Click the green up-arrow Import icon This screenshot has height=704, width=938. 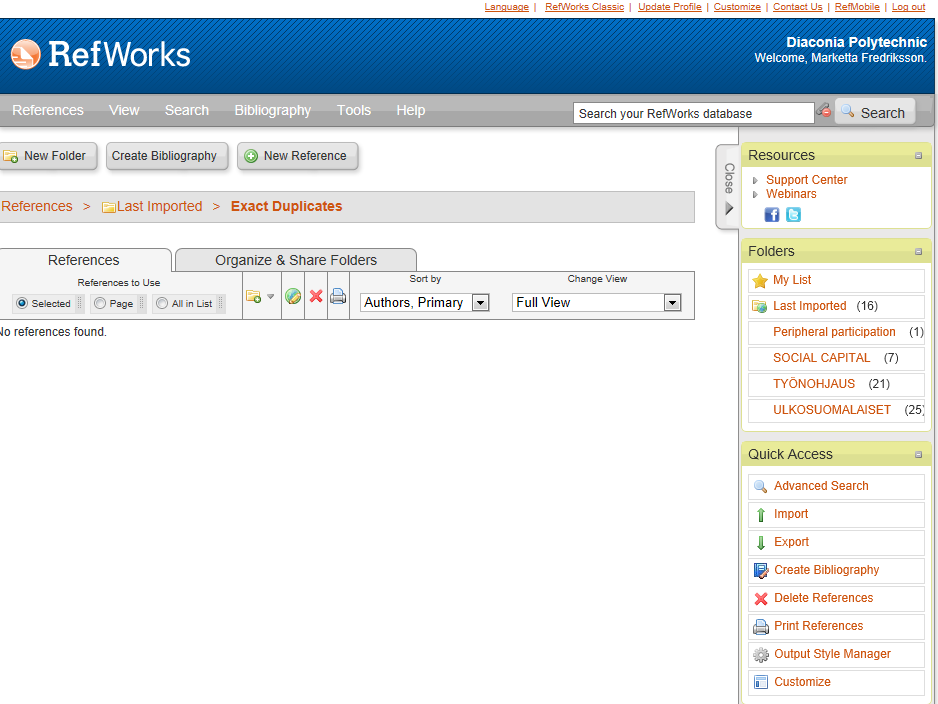point(761,514)
